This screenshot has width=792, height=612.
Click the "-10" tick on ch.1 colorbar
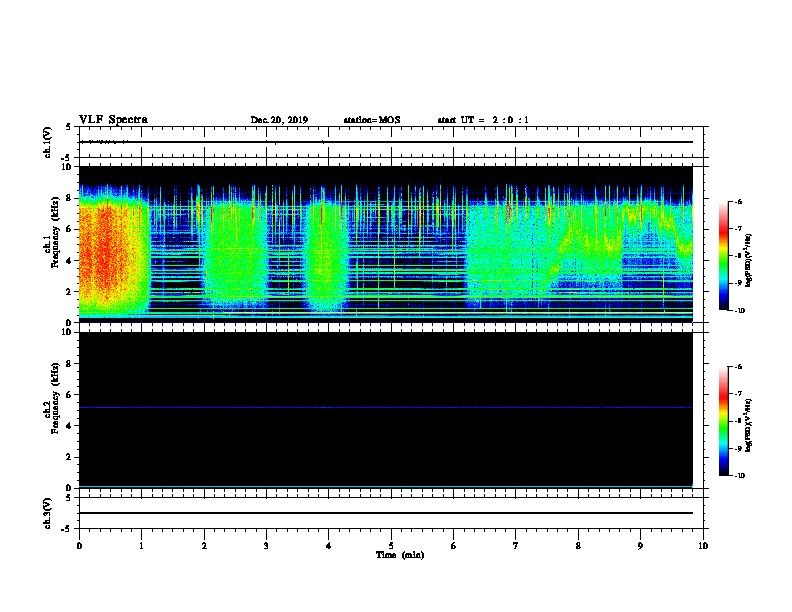click(x=739, y=311)
